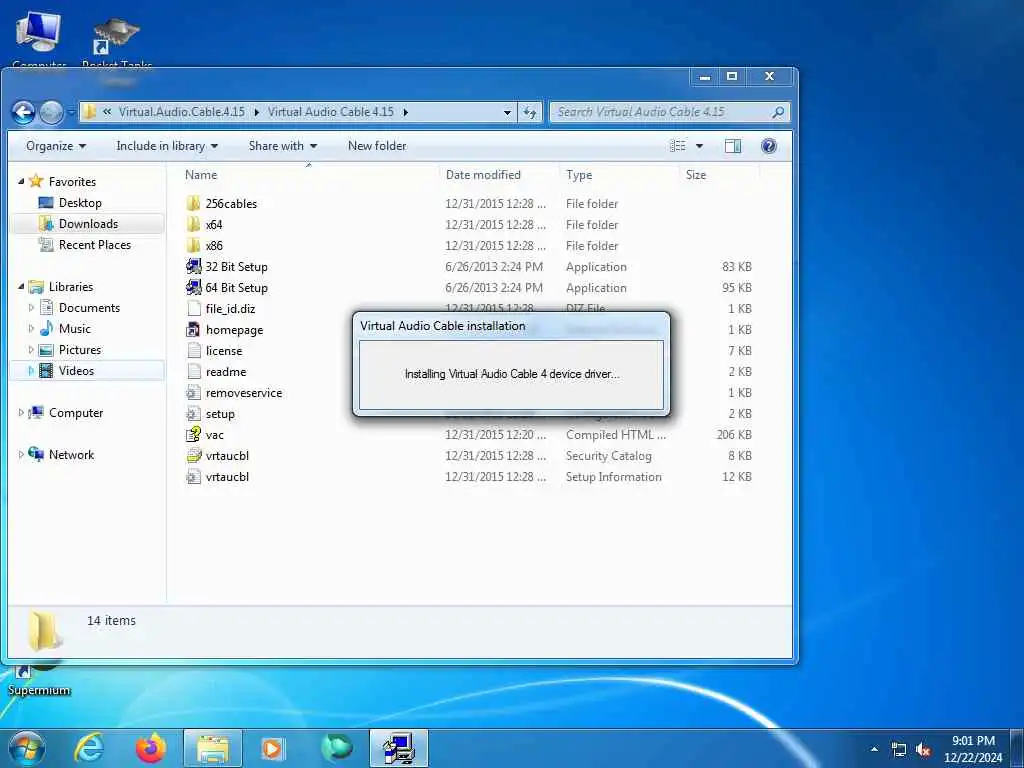The height and width of the screenshot is (768, 1024).
Task: Open the Organize dropdown menu
Action: [x=56, y=146]
